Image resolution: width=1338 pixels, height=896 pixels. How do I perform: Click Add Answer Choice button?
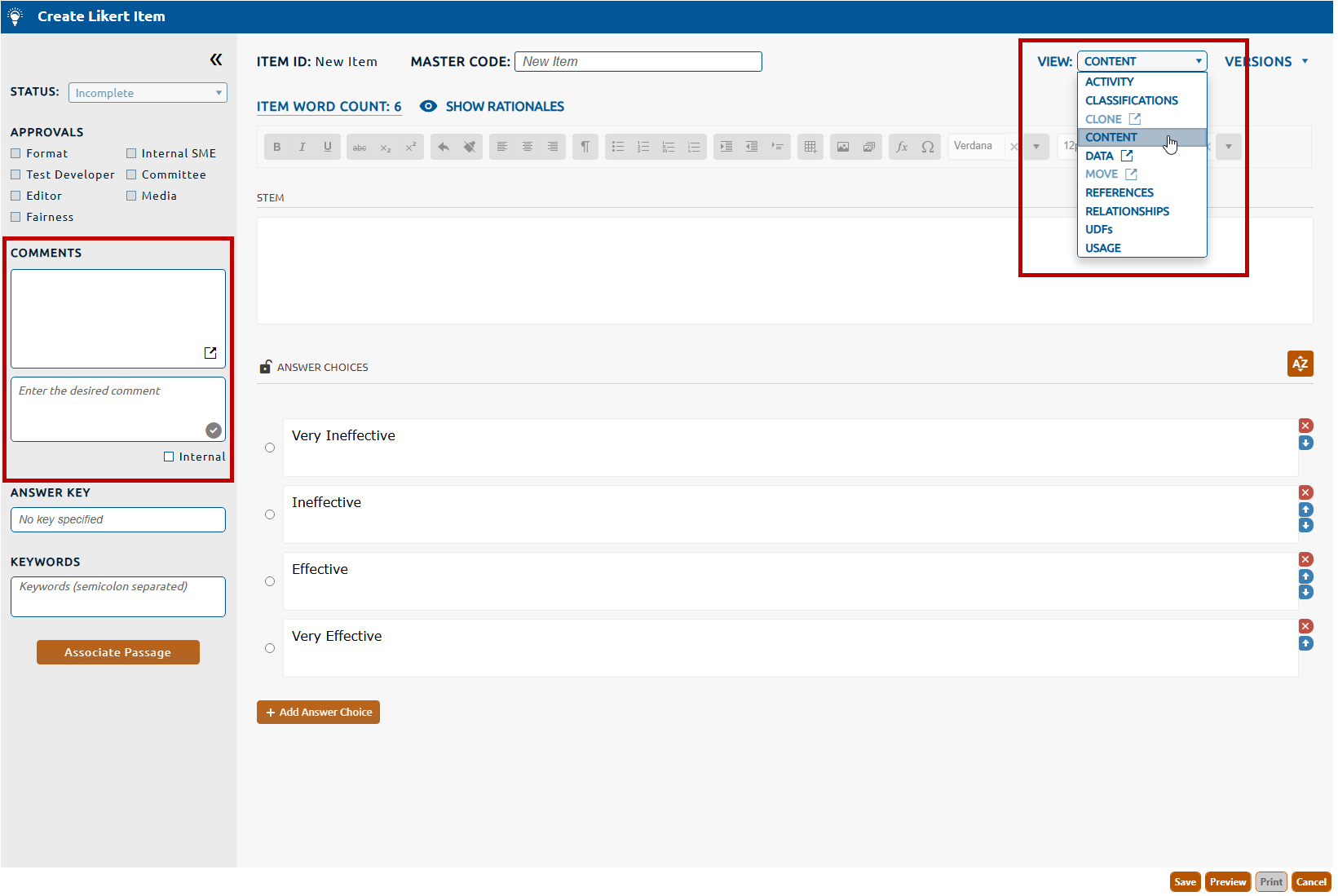click(x=318, y=712)
